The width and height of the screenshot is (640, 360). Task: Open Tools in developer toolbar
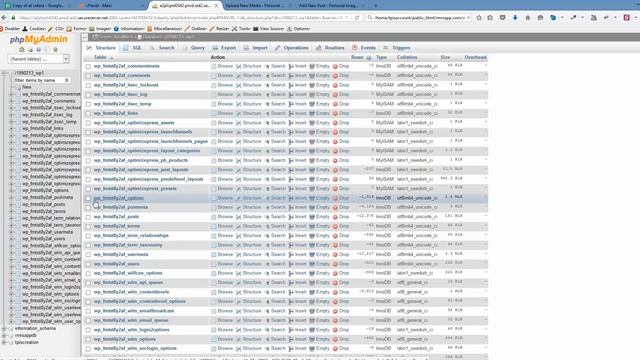(242, 29)
